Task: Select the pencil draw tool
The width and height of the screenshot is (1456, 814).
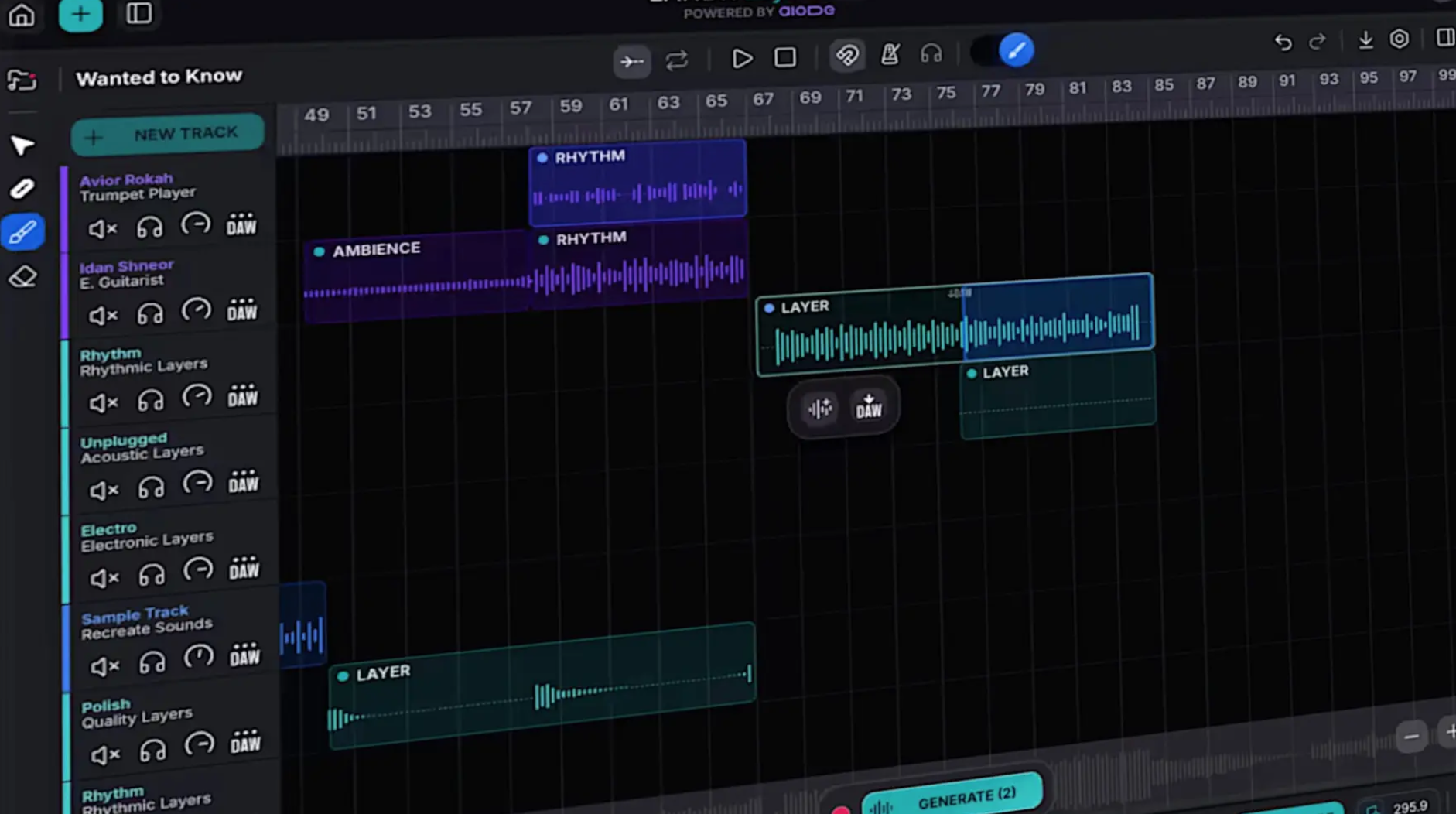Action: click(x=22, y=188)
